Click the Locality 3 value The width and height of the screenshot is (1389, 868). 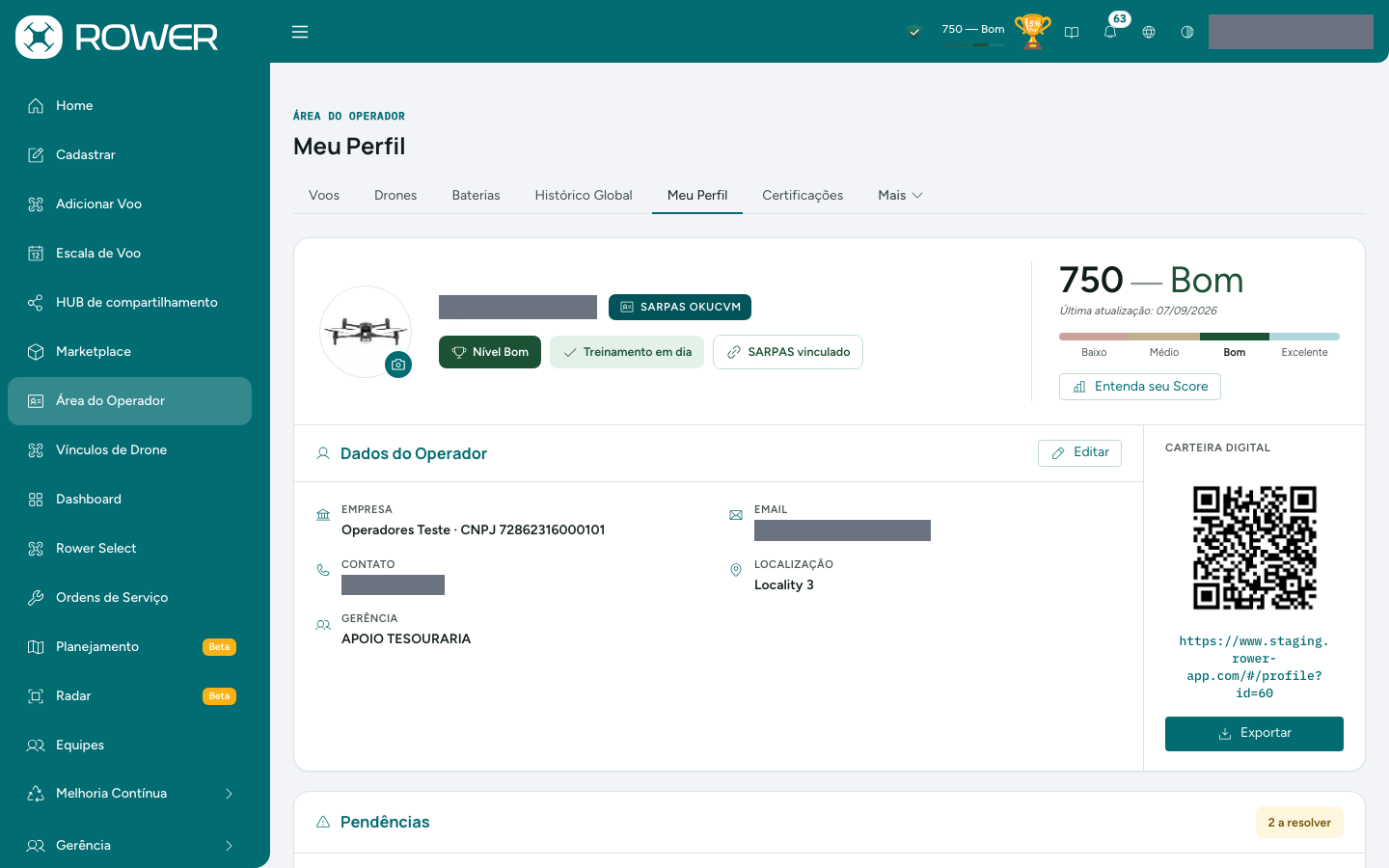[x=784, y=585]
